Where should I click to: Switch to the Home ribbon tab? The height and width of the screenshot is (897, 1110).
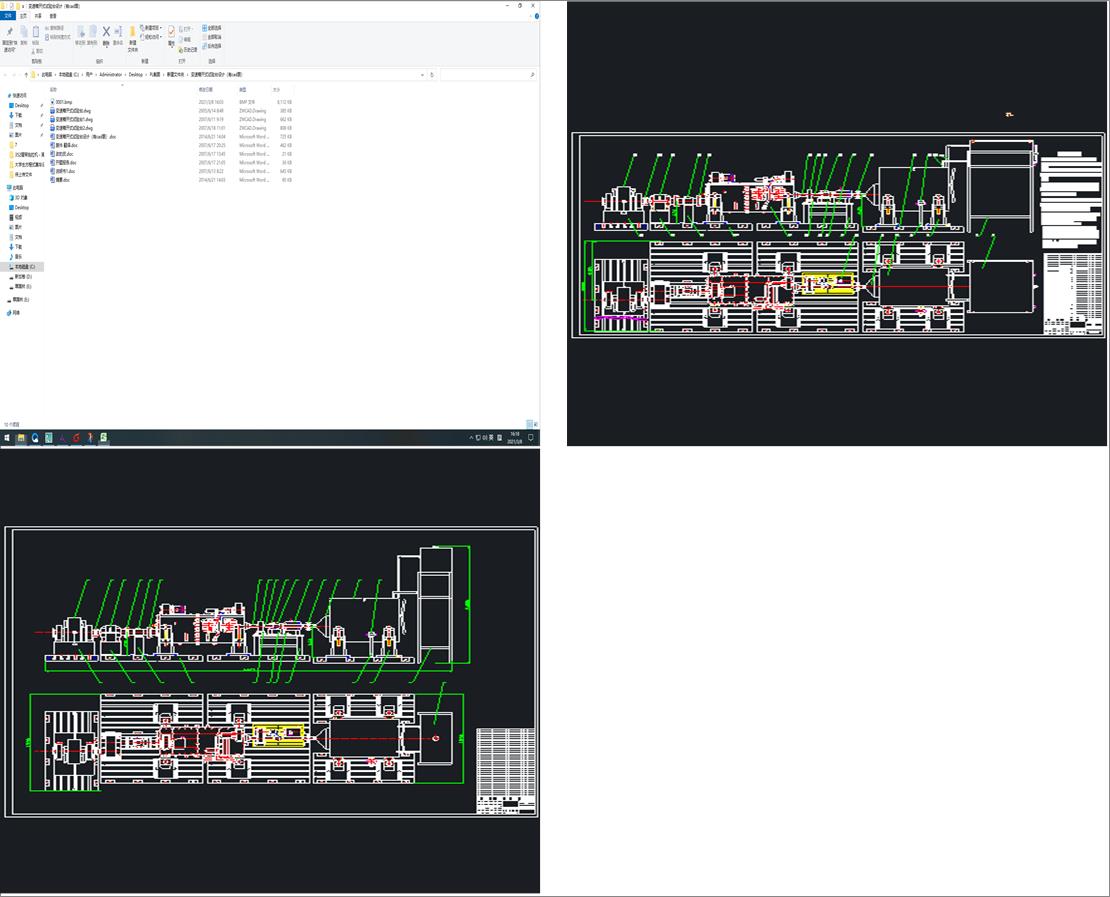click(23, 16)
